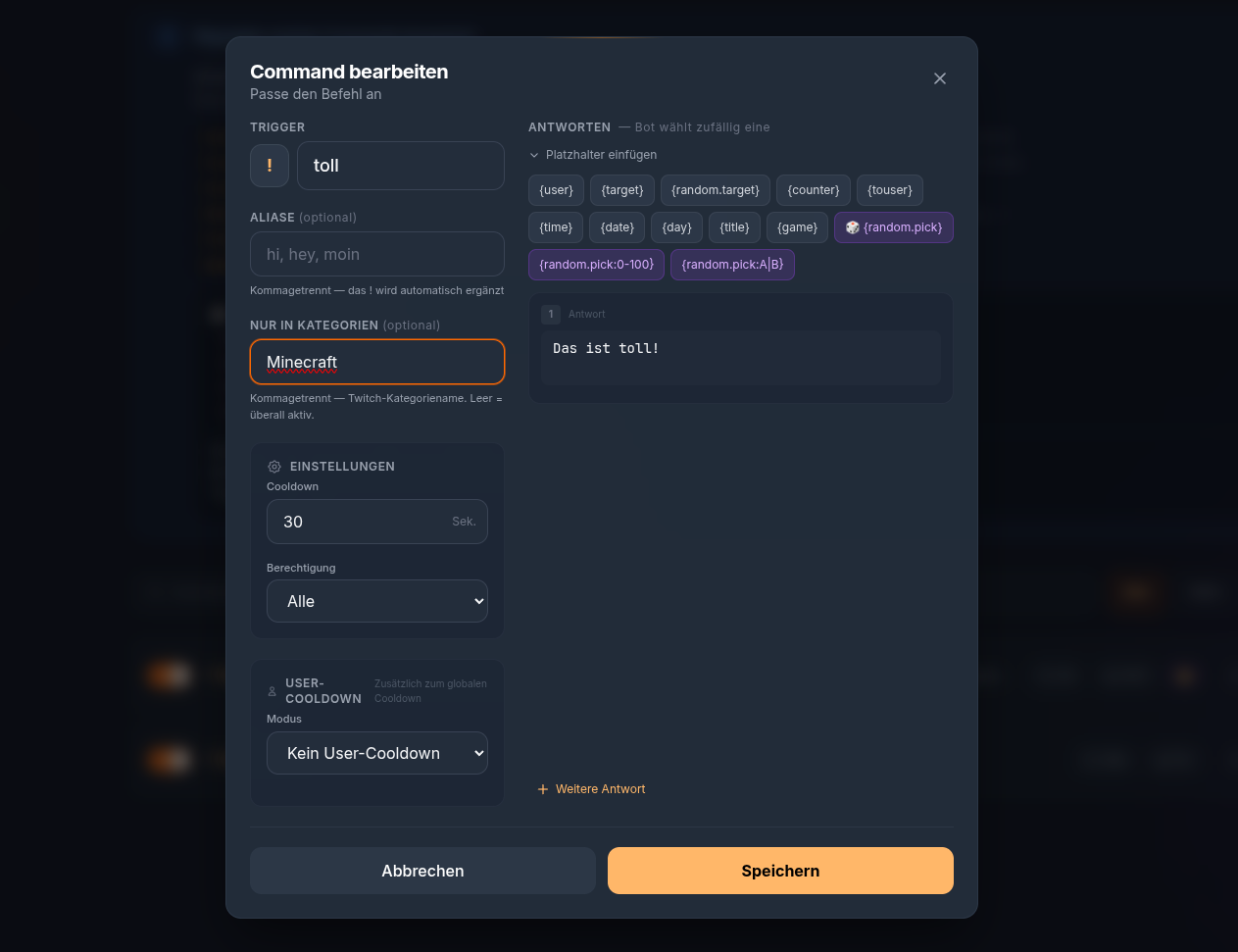Viewport: 1238px width, 952px height.
Task: Click the Cooldown field showing 30
Action: 377,522
